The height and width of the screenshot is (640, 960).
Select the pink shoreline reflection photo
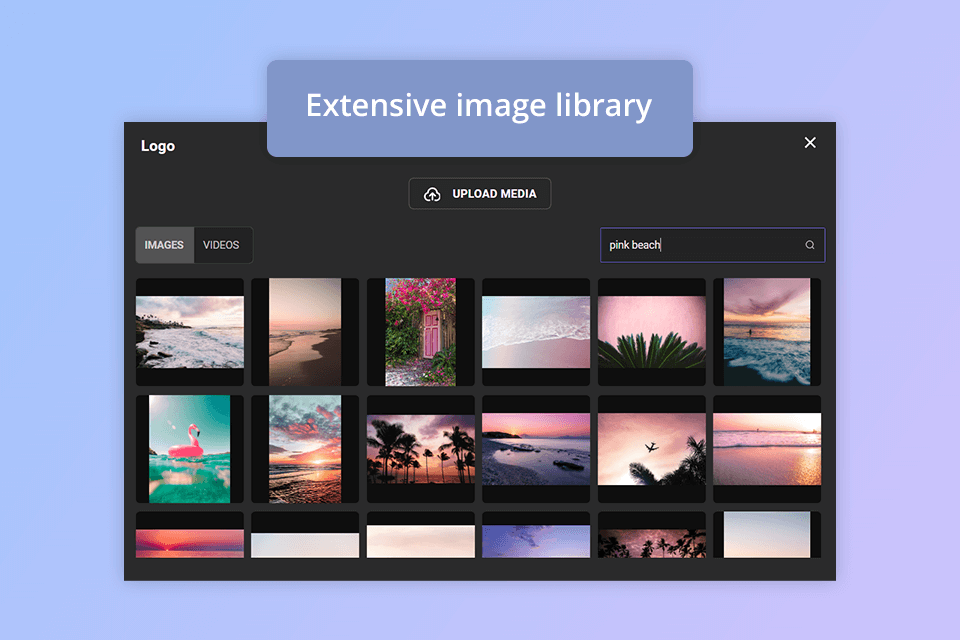pyautogui.click(x=767, y=449)
